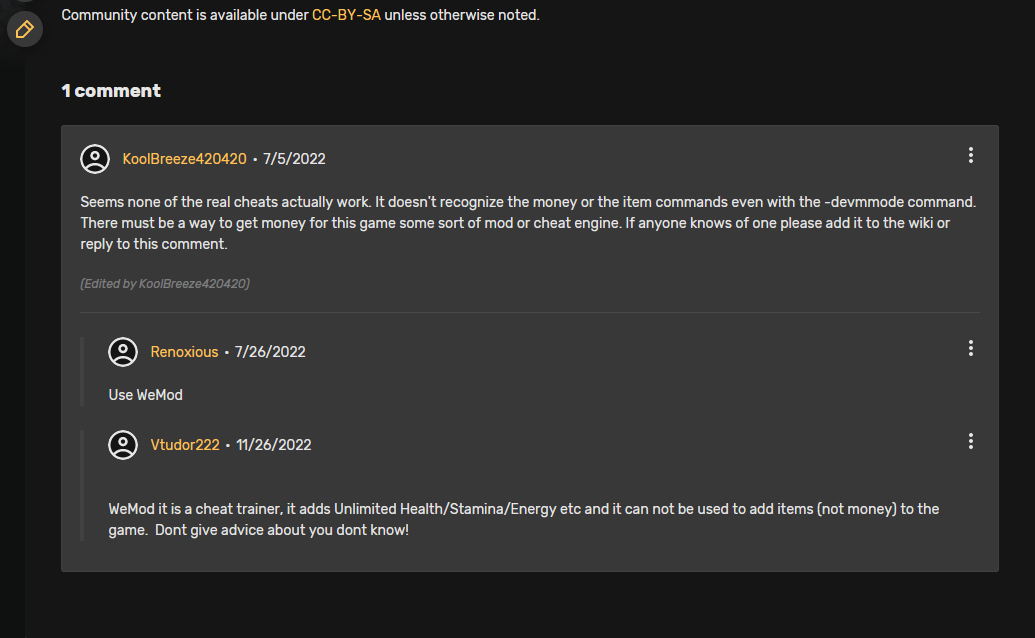Open KoolBreeze420420's user profile link
Viewport: 1035px width, 638px height.
click(x=184, y=159)
